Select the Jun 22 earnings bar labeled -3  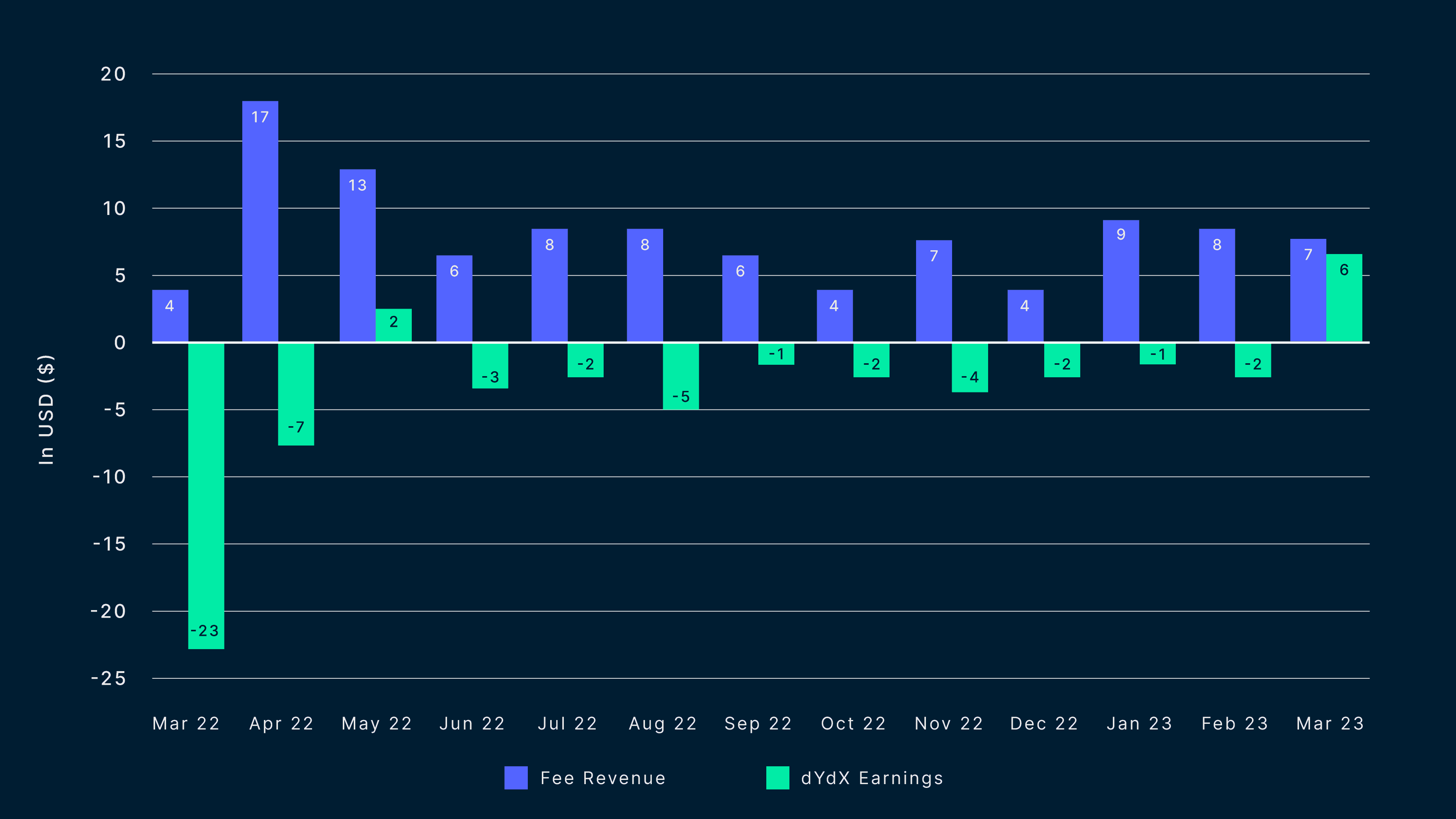490,365
